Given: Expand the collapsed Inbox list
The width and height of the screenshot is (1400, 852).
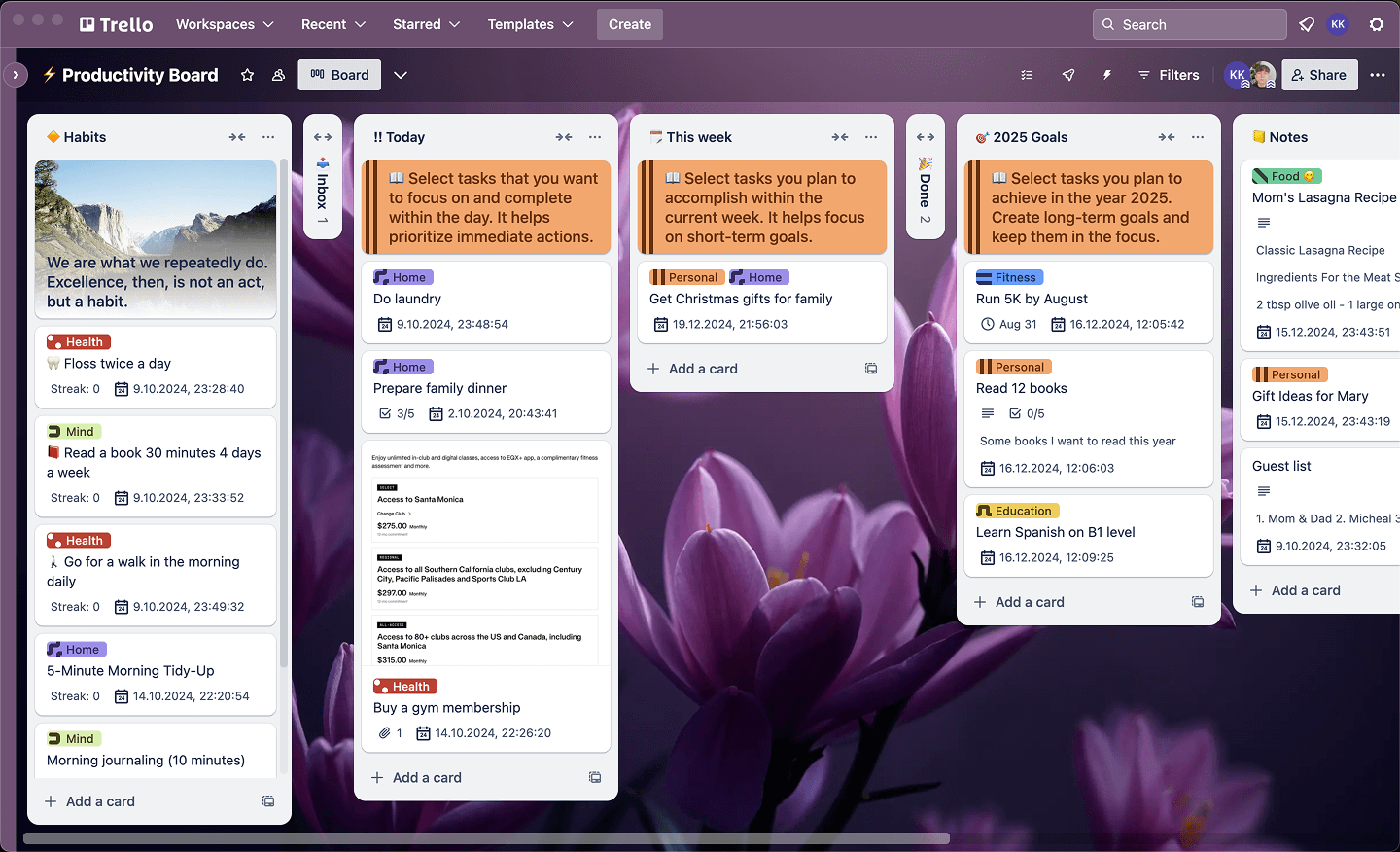Looking at the screenshot, I should pyautogui.click(x=323, y=137).
